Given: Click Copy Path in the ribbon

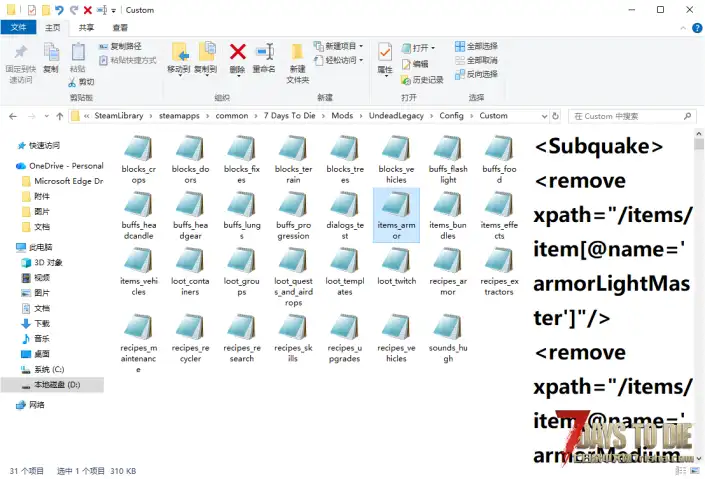Looking at the screenshot, I should [x=120, y=46].
